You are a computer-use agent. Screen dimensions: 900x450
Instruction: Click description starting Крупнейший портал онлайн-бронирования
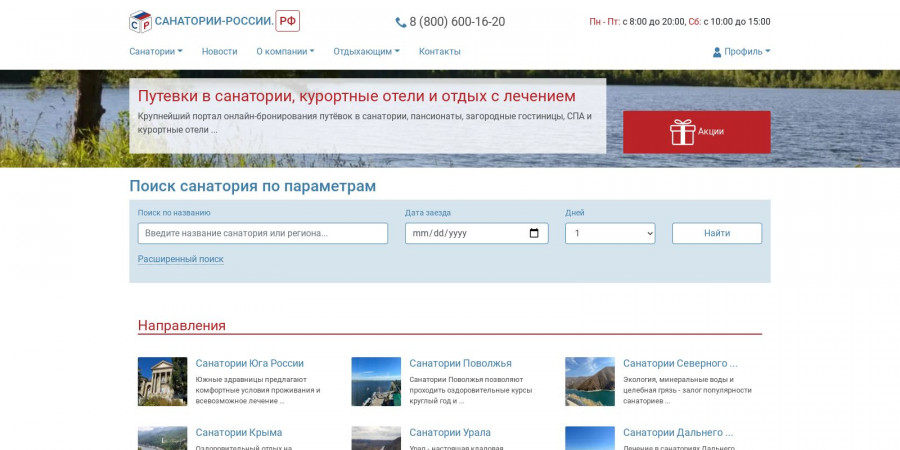364,123
